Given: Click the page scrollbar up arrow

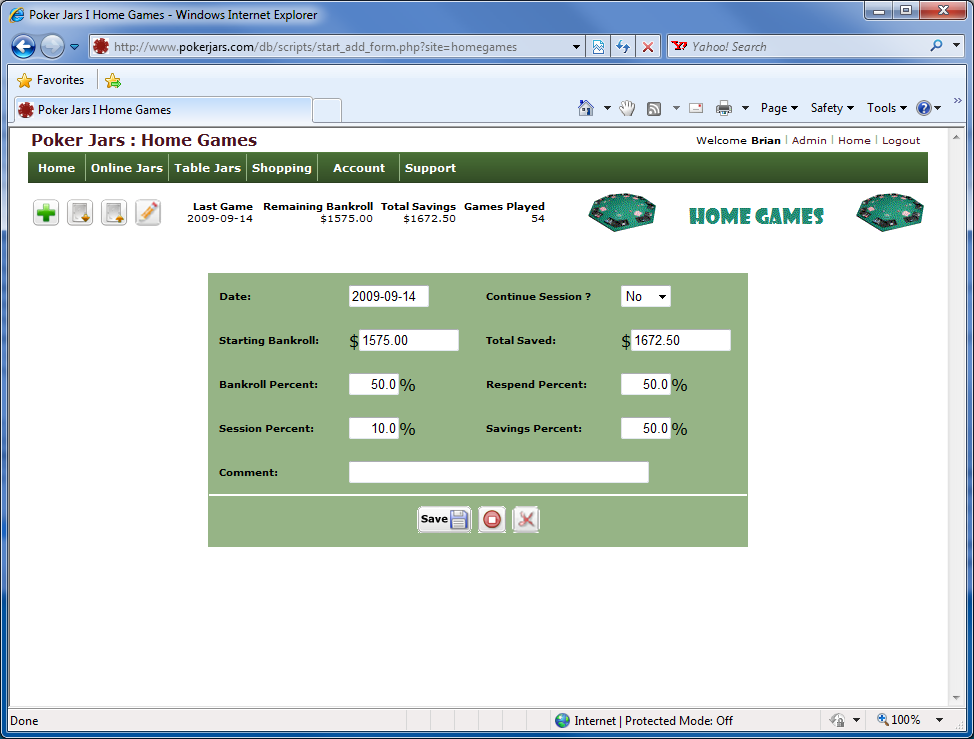Looking at the screenshot, I should tap(957, 137).
